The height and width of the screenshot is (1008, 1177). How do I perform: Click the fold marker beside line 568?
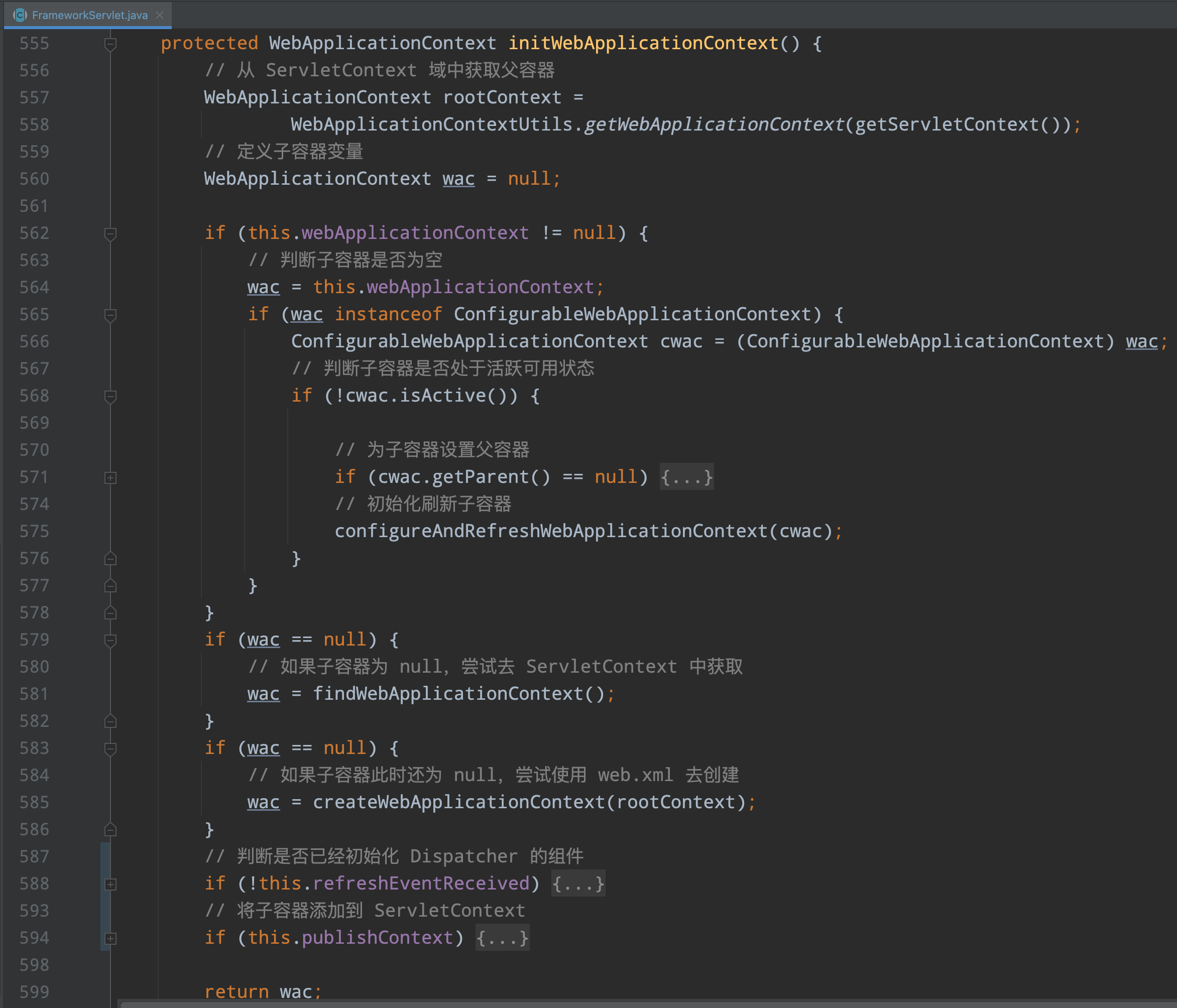[110, 396]
